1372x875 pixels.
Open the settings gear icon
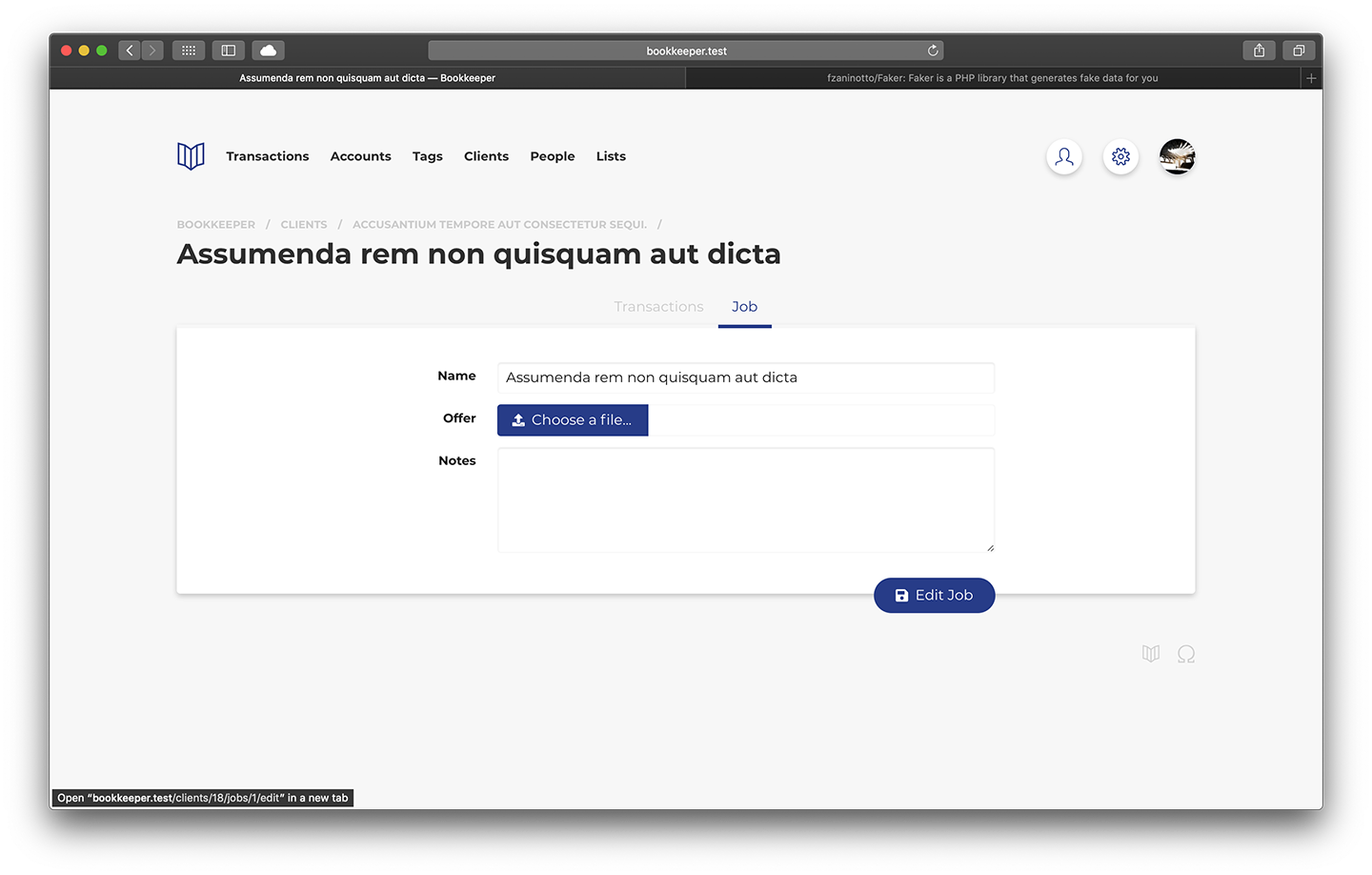[x=1120, y=156]
